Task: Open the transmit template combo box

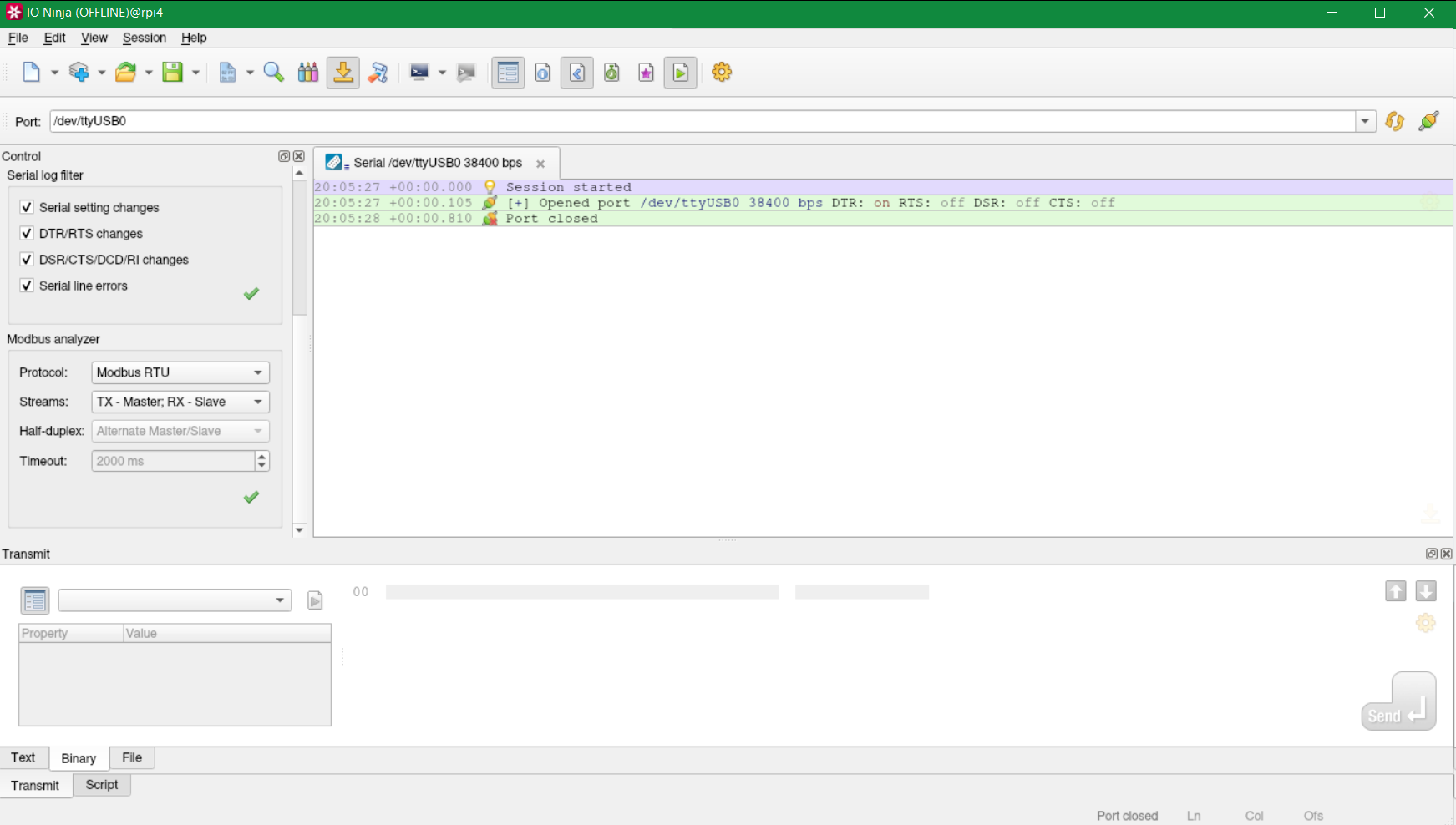Action: tap(175, 600)
